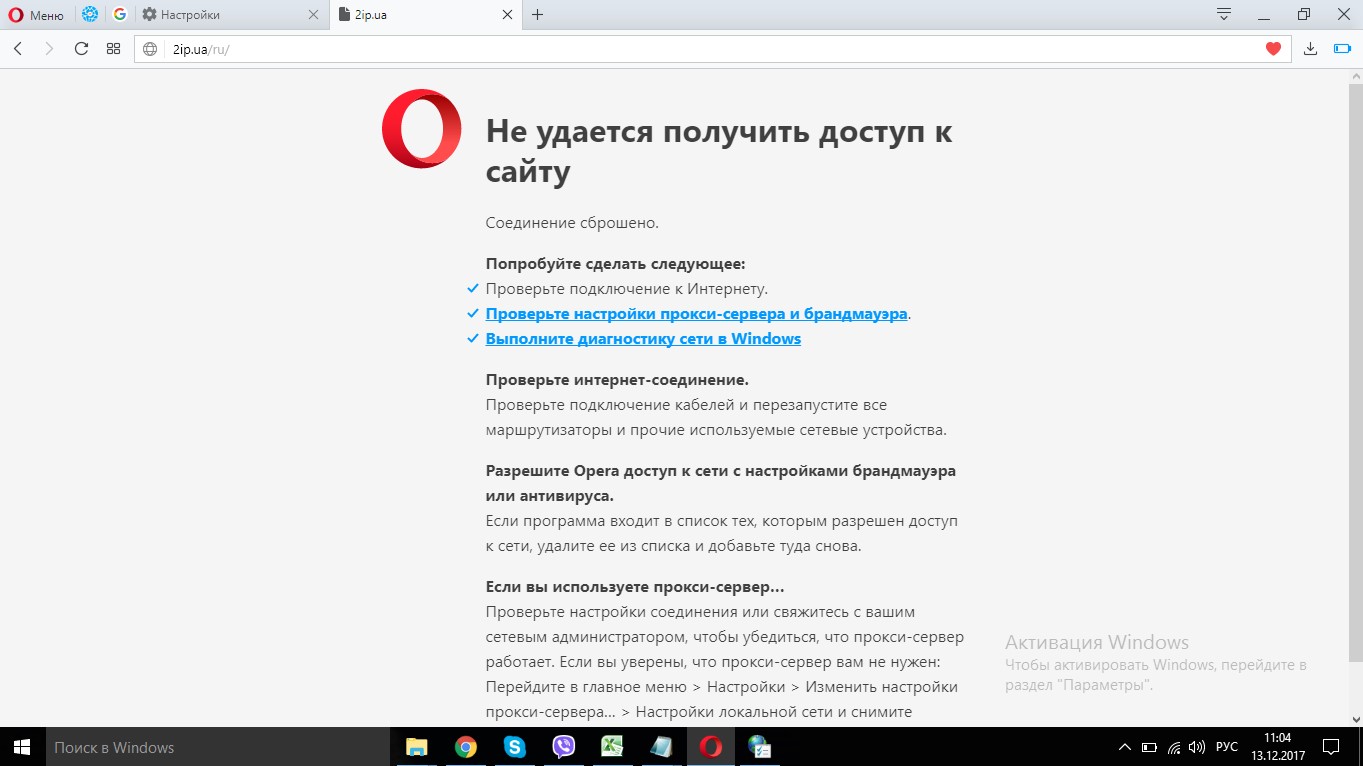
Task: Click the heading Разрешите Opera доступ к сети
Action: tap(721, 483)
